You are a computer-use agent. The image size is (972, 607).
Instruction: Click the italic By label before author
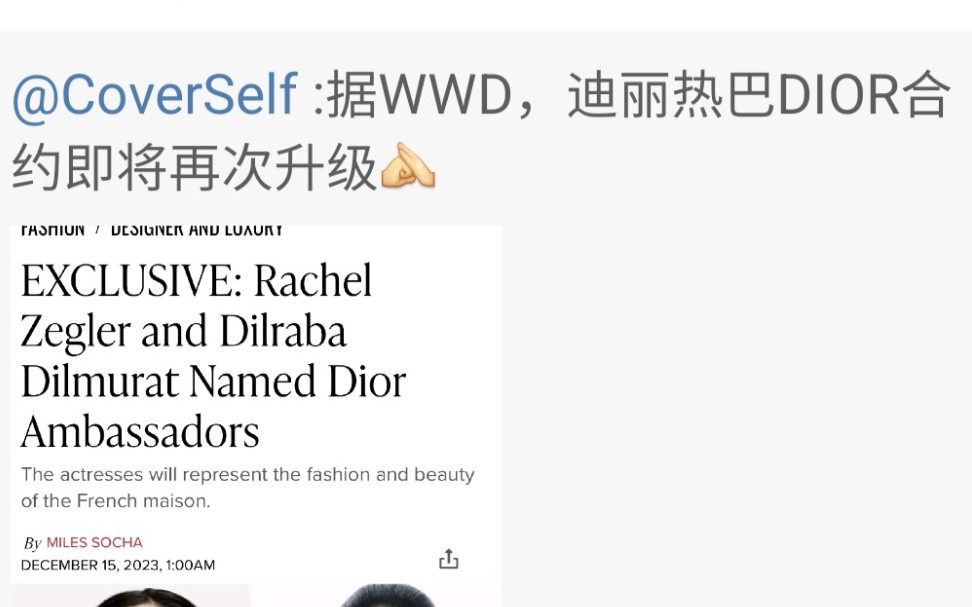(32, 543)
